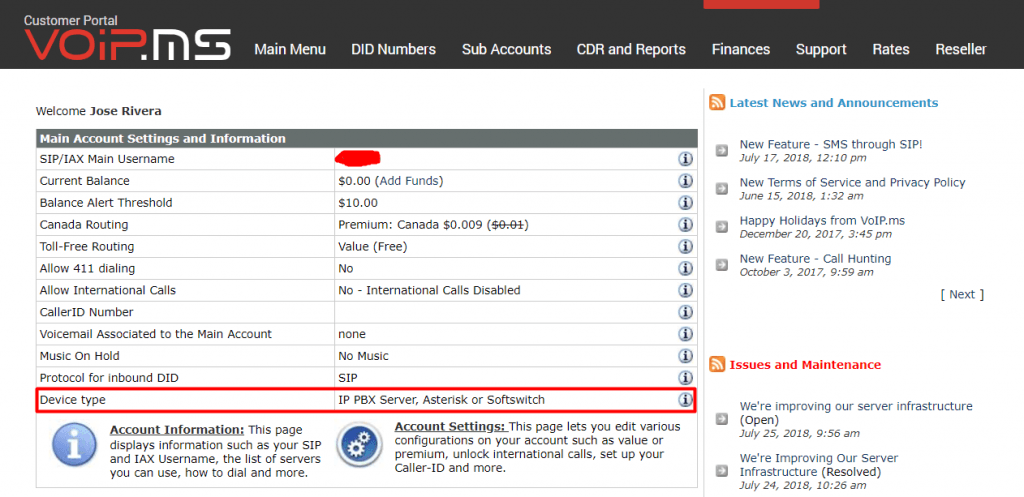Click arrow icon beside the (Open) server issue
The height and width of the screenshot is (497, 1024).
pos(722,419)
